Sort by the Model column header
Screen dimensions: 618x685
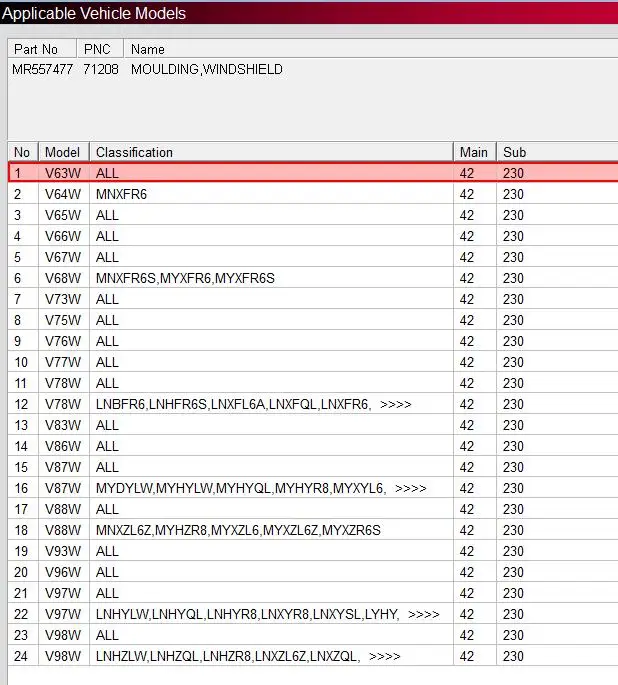point(64,152)
